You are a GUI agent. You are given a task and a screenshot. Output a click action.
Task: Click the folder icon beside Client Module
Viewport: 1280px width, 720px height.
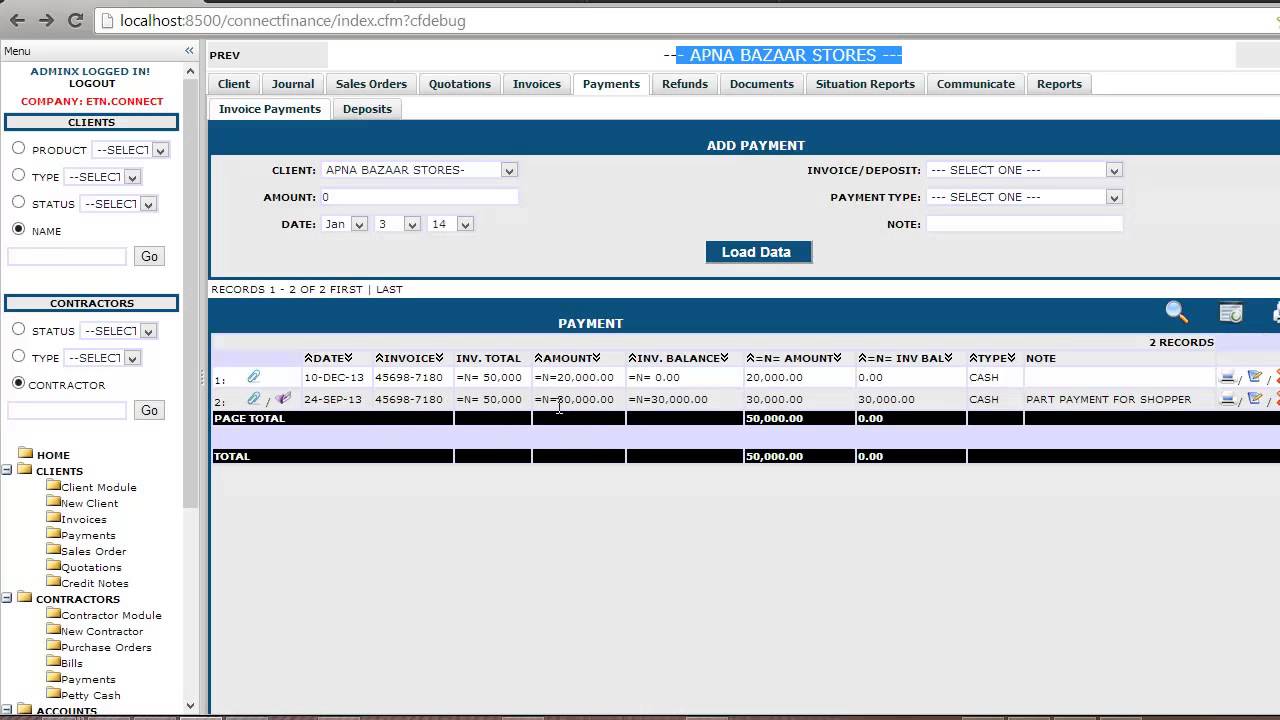click(x=54, y=486)
